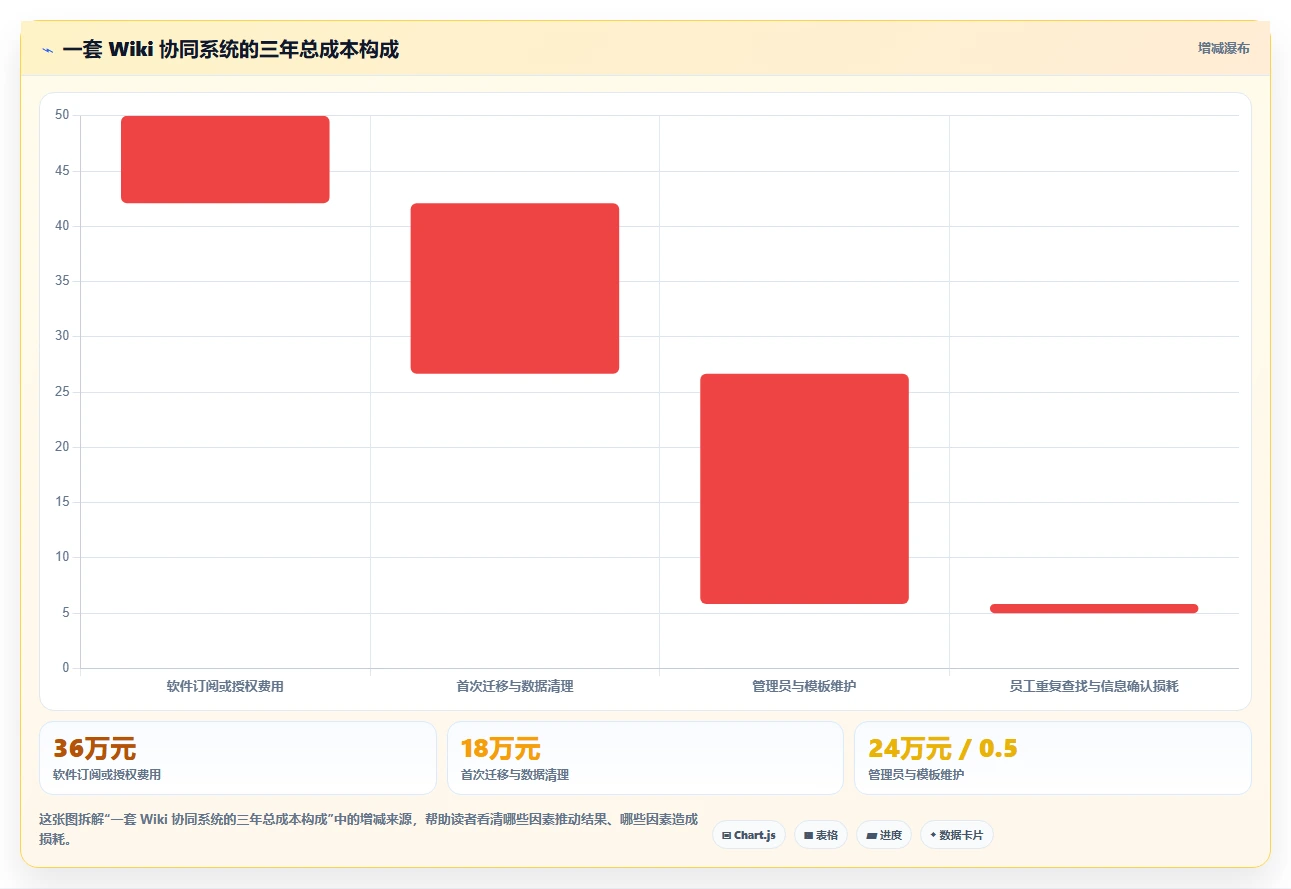Click the x-axis label 首次迁移与数据清理
1291x889 pixels.
click(515, 686)
